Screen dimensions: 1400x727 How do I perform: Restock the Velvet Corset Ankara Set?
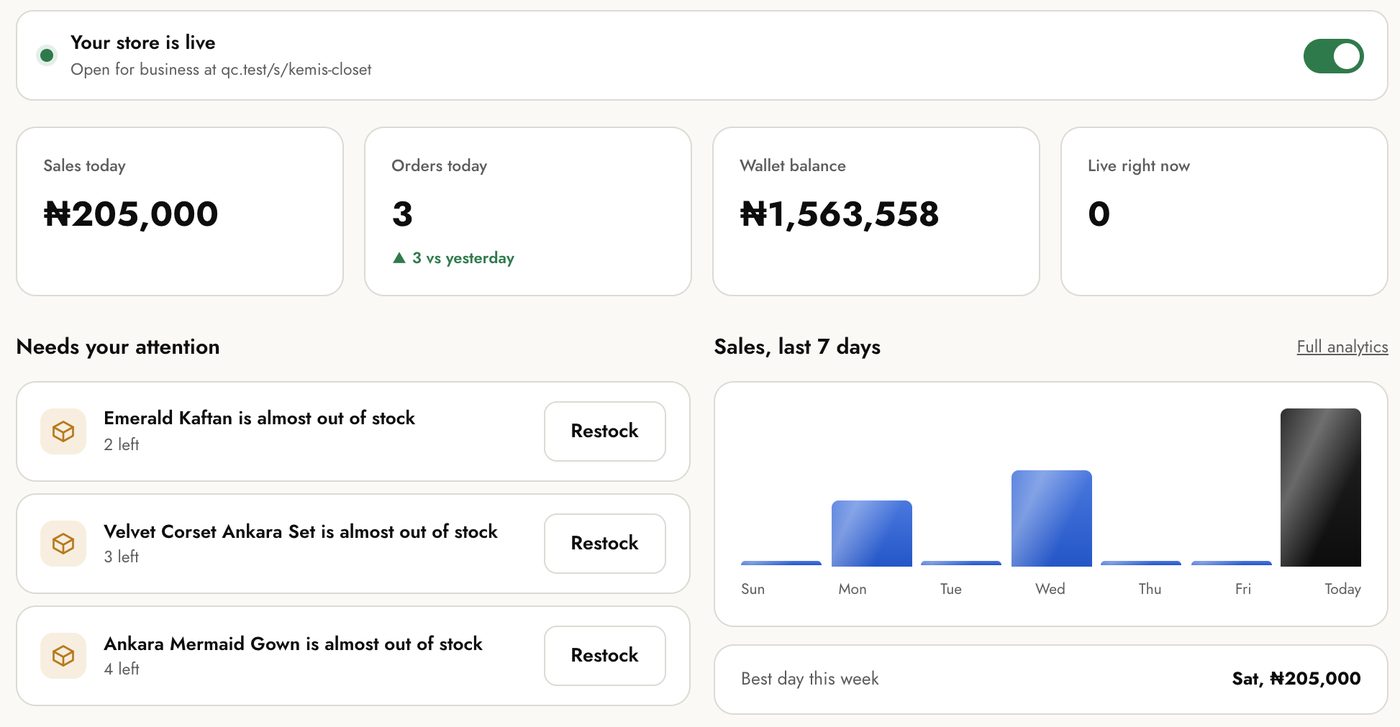pyautogui.click(x=605, y=543)
